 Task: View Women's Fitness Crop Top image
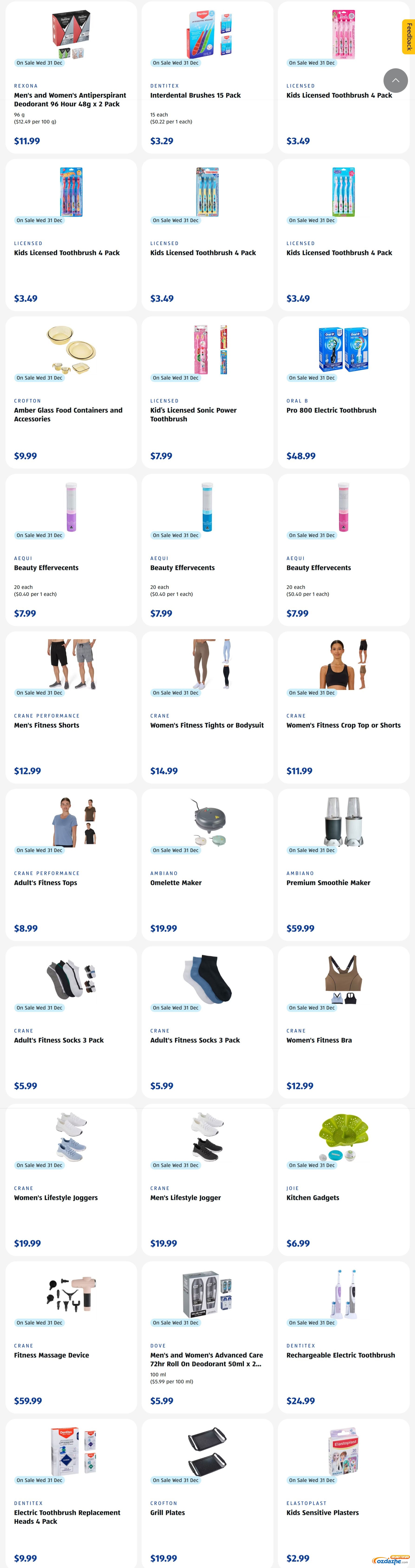click(344, 664)
